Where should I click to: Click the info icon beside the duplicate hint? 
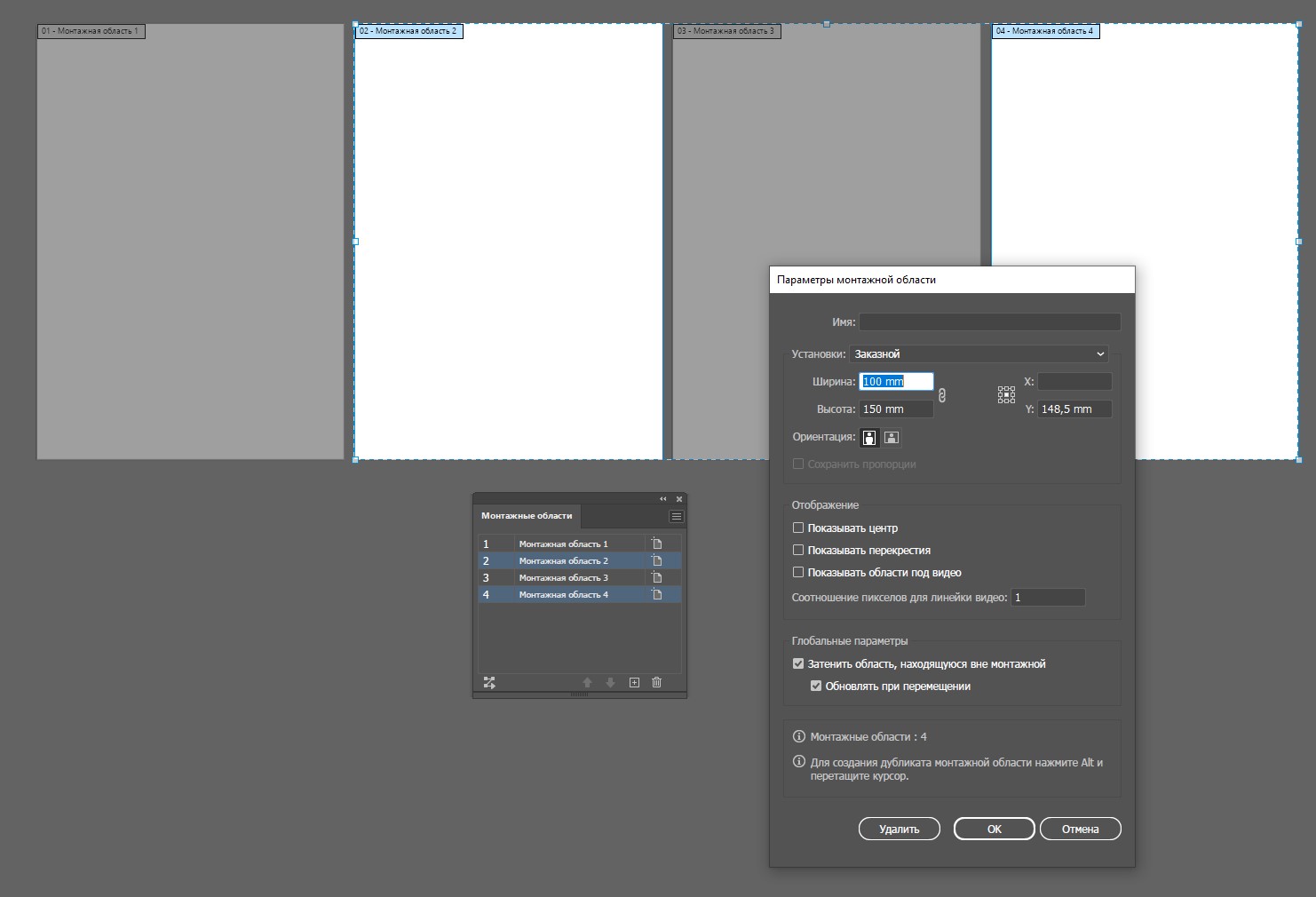799,761
